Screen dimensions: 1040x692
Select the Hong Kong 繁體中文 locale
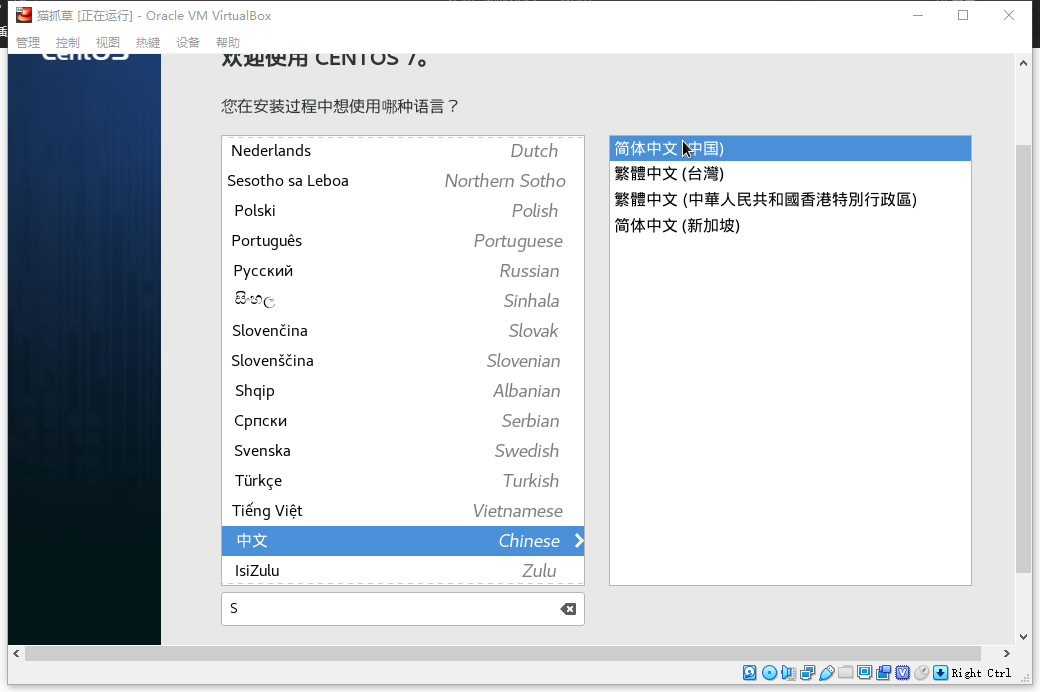tap(790, 200)
